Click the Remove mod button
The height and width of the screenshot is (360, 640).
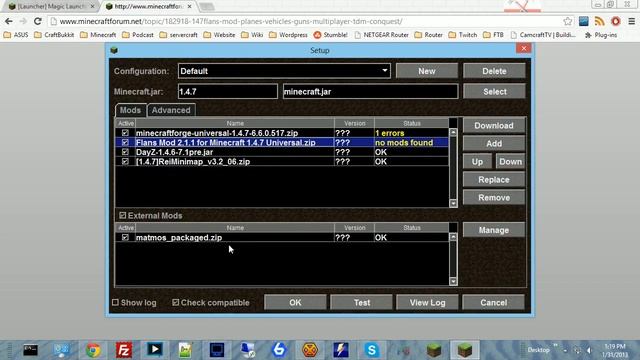pos(494,198)
